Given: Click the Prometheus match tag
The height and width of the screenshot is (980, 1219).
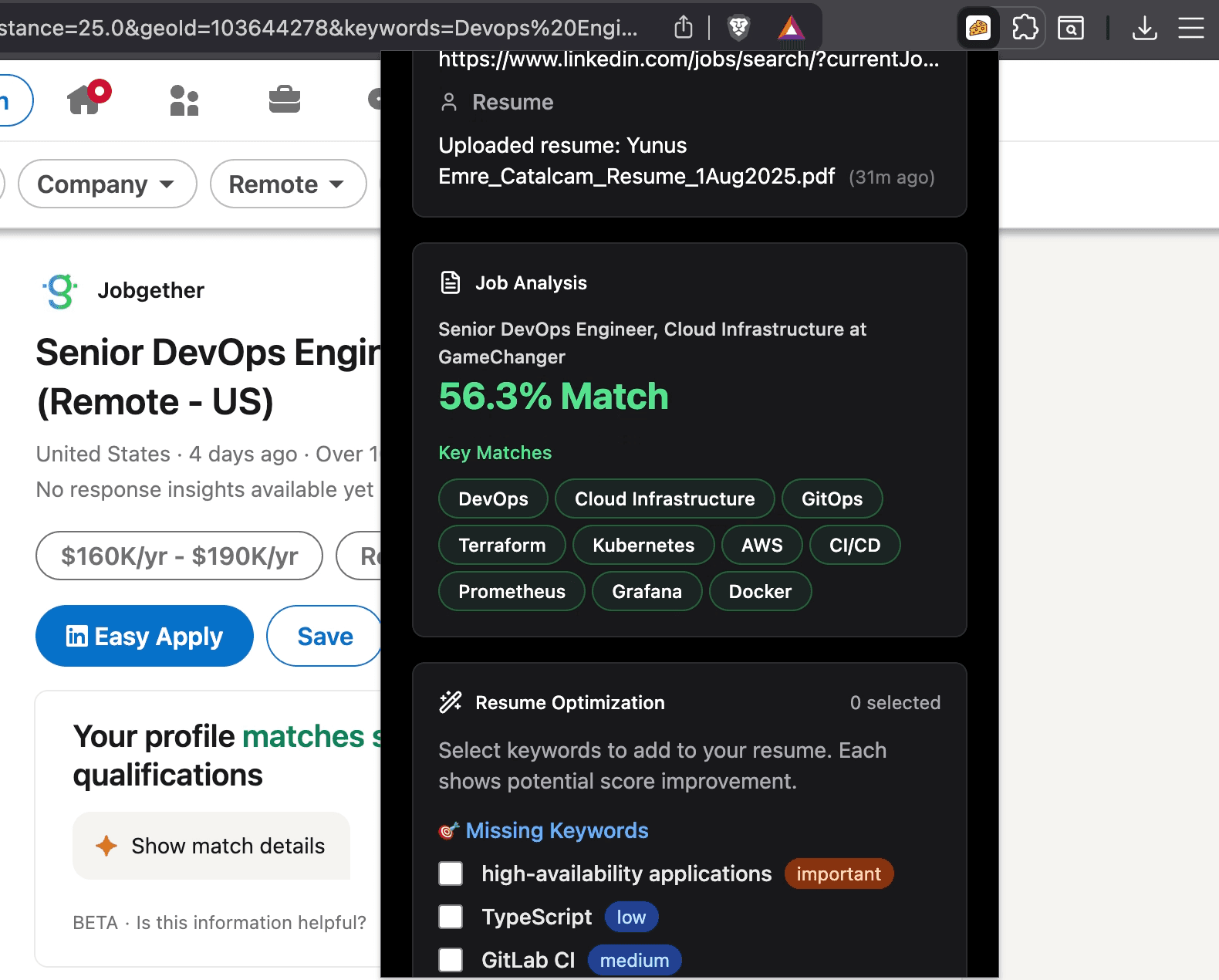Looking at the screenshot, I should (x=512, y=591).
